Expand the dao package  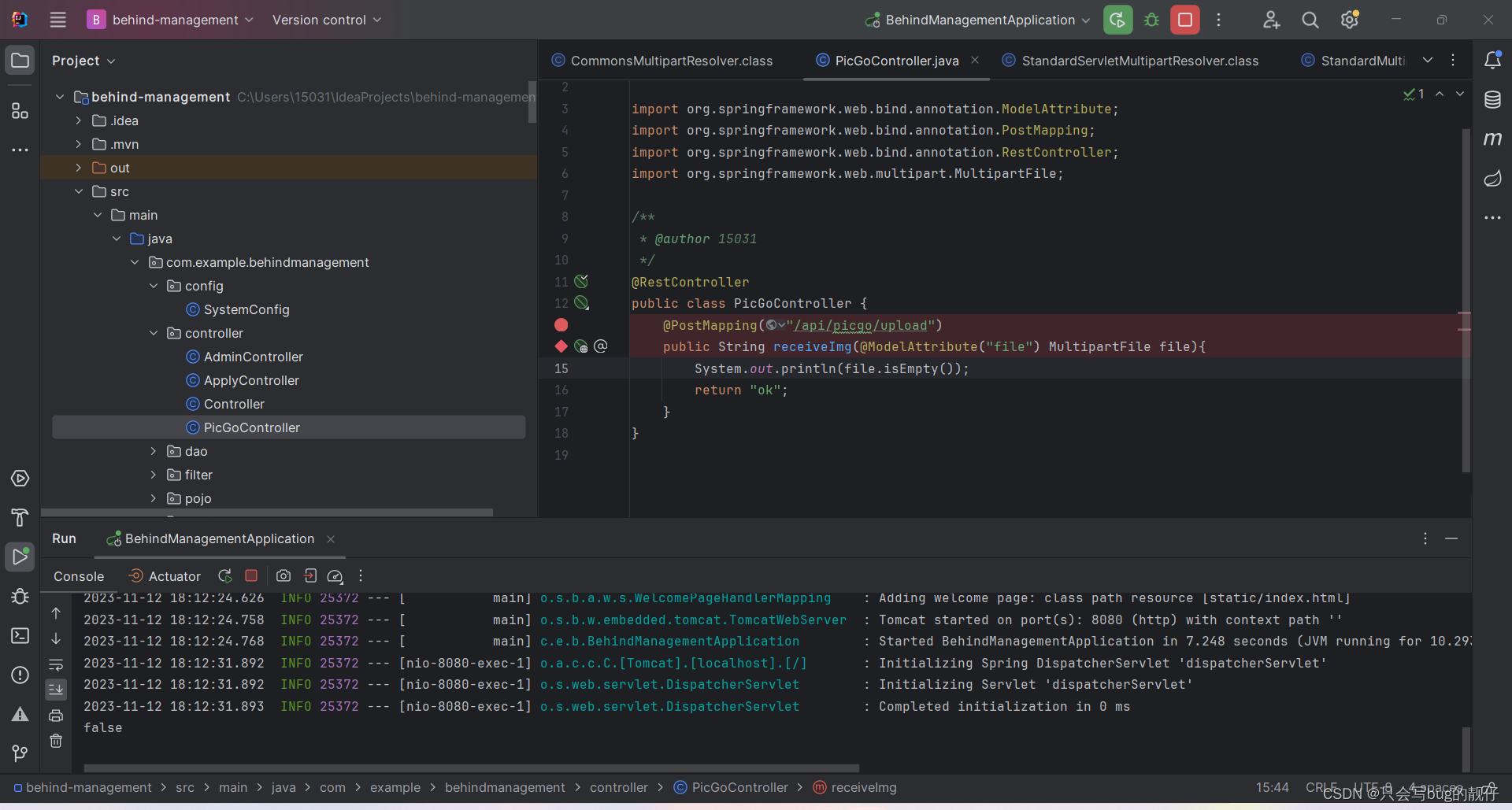154,451
